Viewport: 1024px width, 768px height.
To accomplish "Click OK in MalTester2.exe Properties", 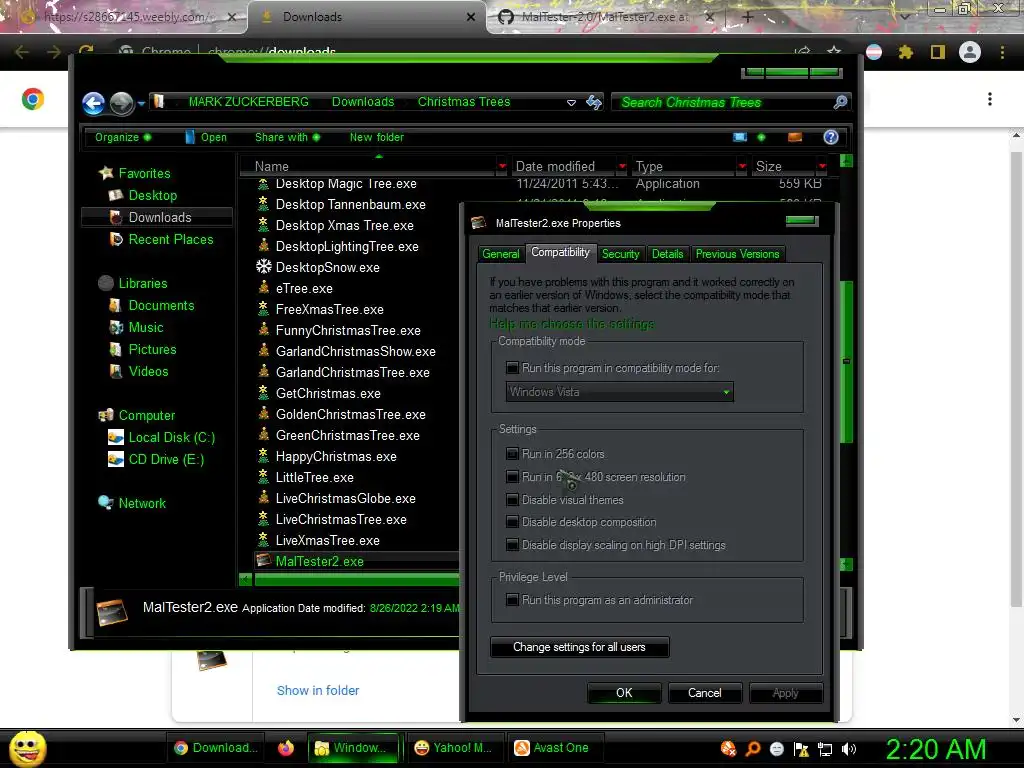I will click(x=624, y=693).
